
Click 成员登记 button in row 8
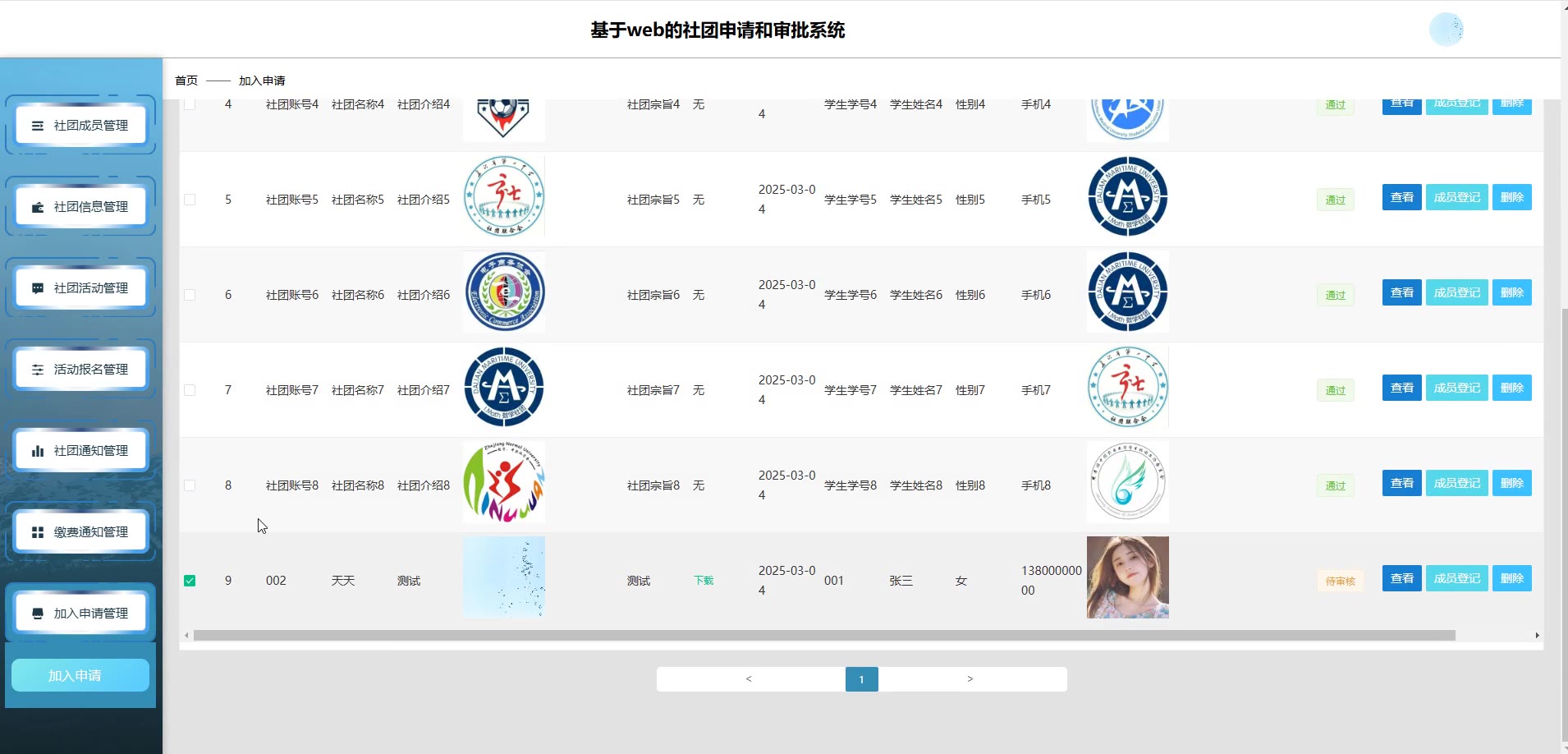pos(1457,483)
